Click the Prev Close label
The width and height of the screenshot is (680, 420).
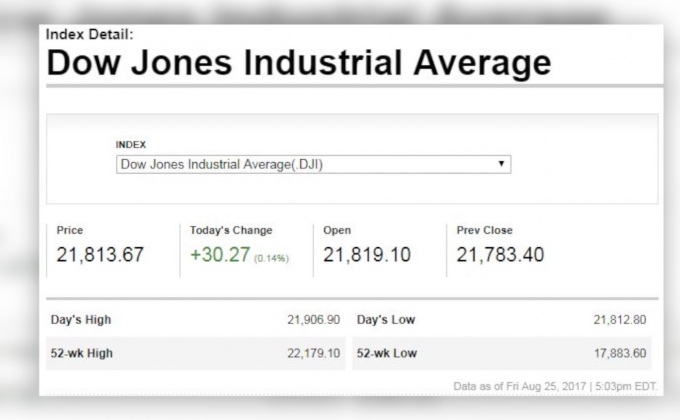point(484,230)
